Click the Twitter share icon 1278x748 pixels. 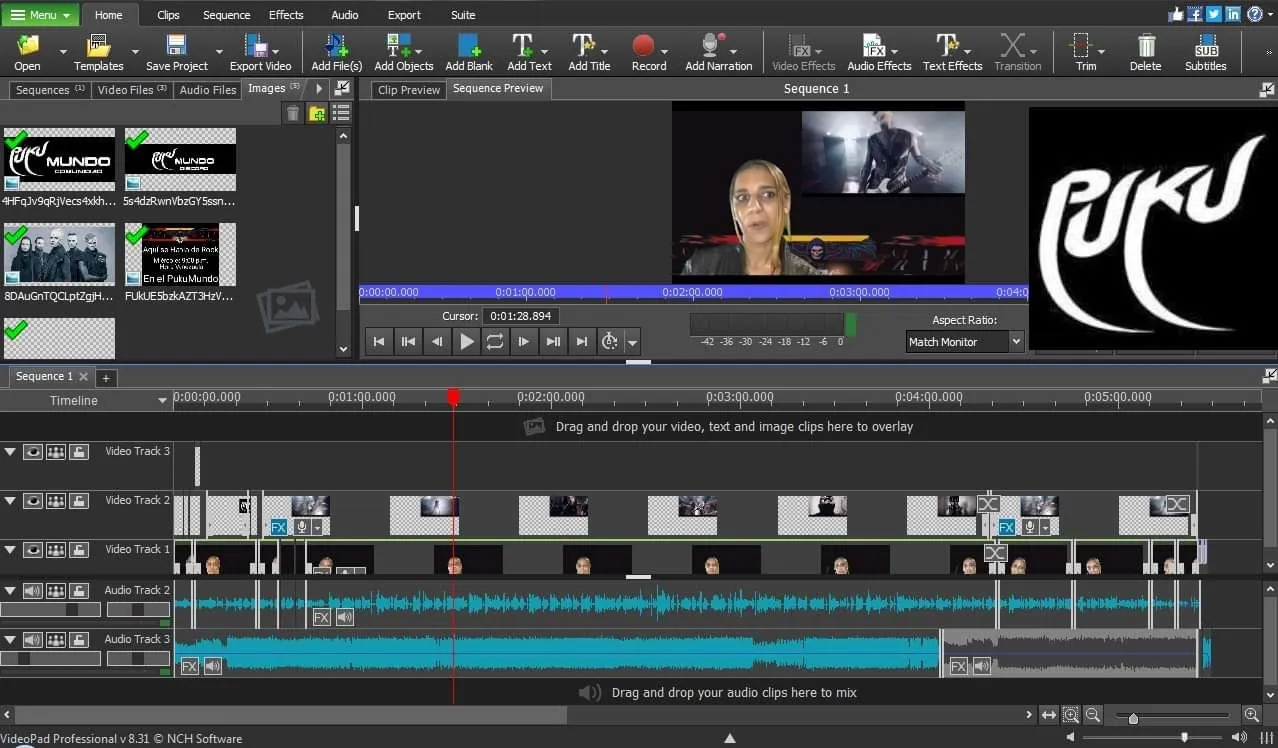pos(1214,14)
